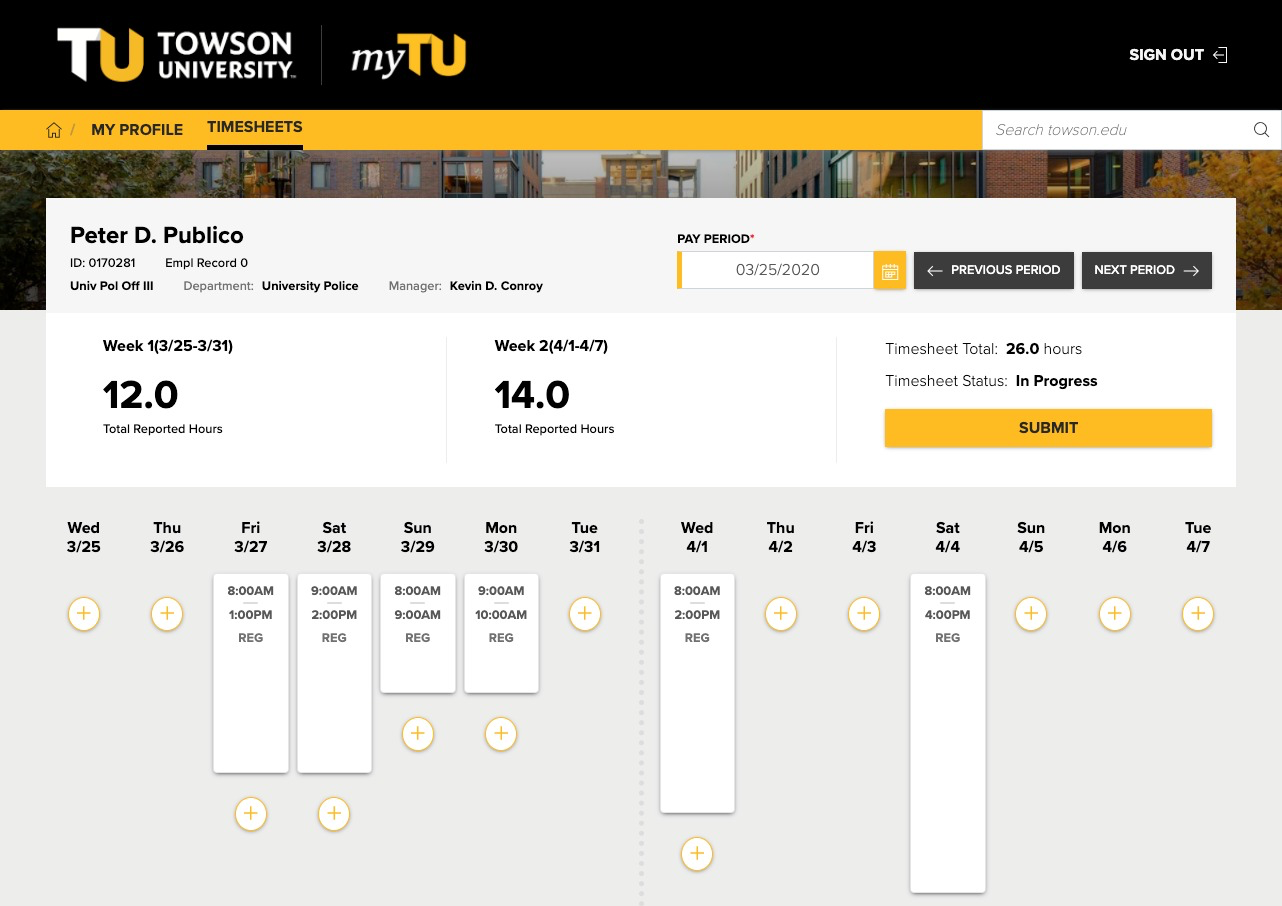Click the Sun 4/5 day header

coord(1031,537)
